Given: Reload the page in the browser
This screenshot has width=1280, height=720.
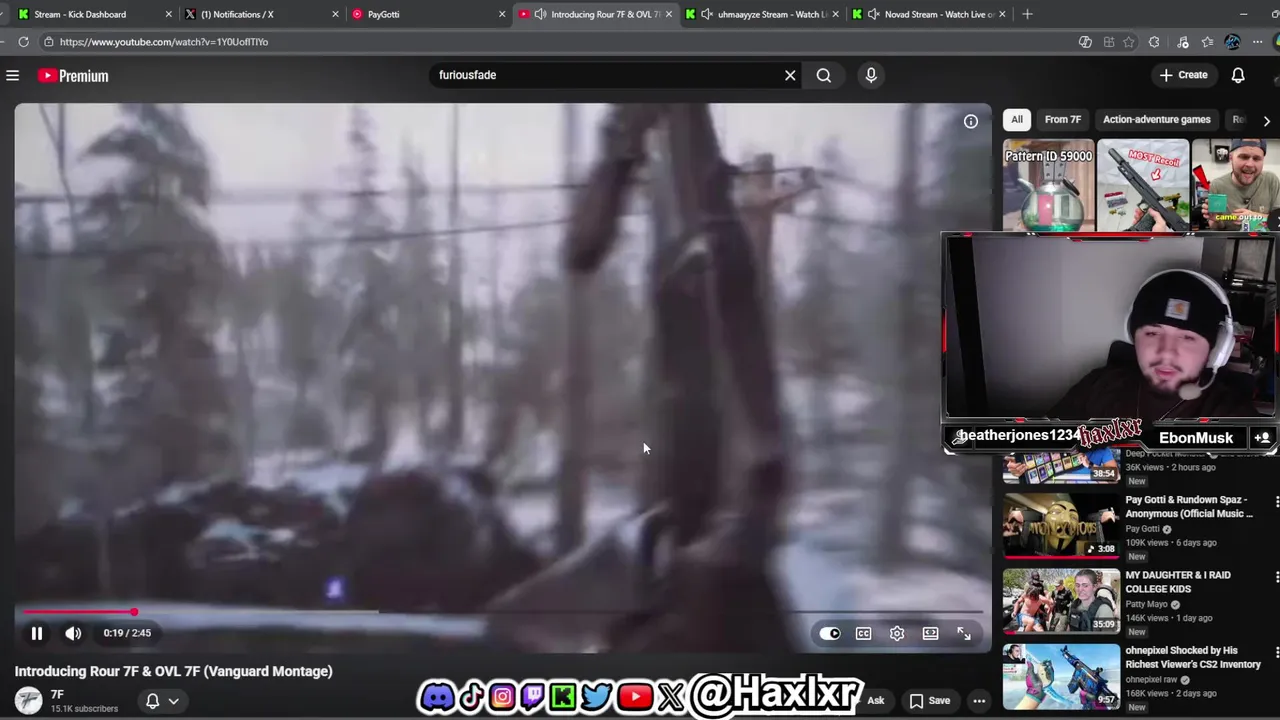Looking at the screenshot, I should click(23, 42).
